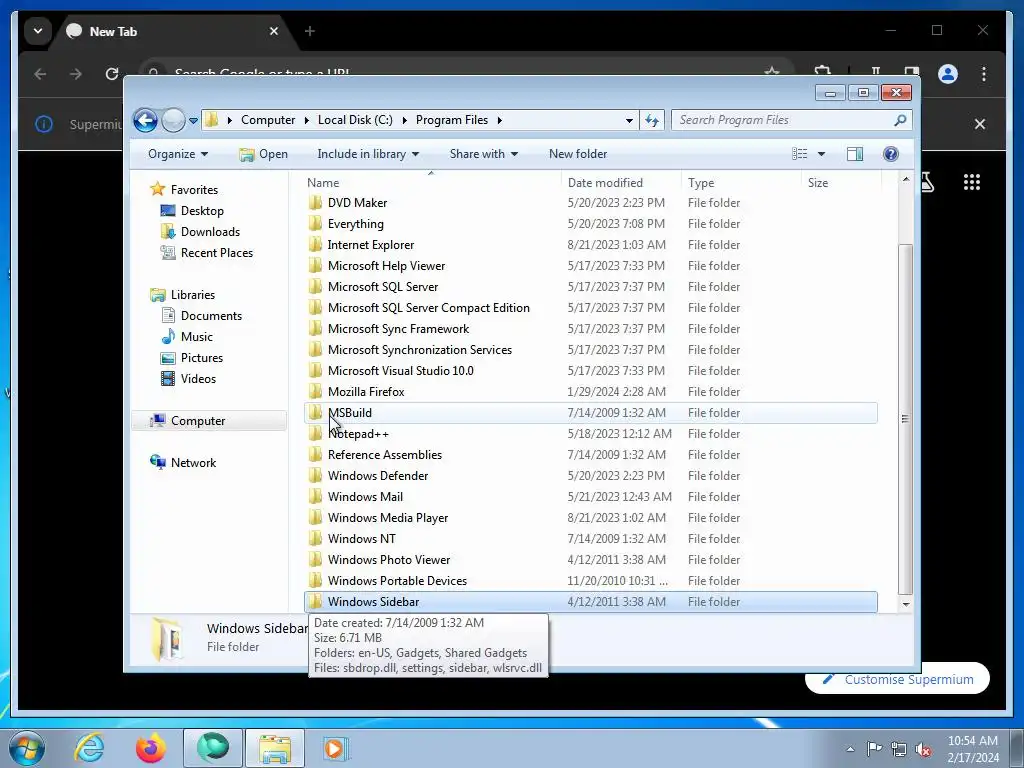The image size is (1024, 768).
Task: Click the file list scroll up arrow
Action: click(906, 179)
